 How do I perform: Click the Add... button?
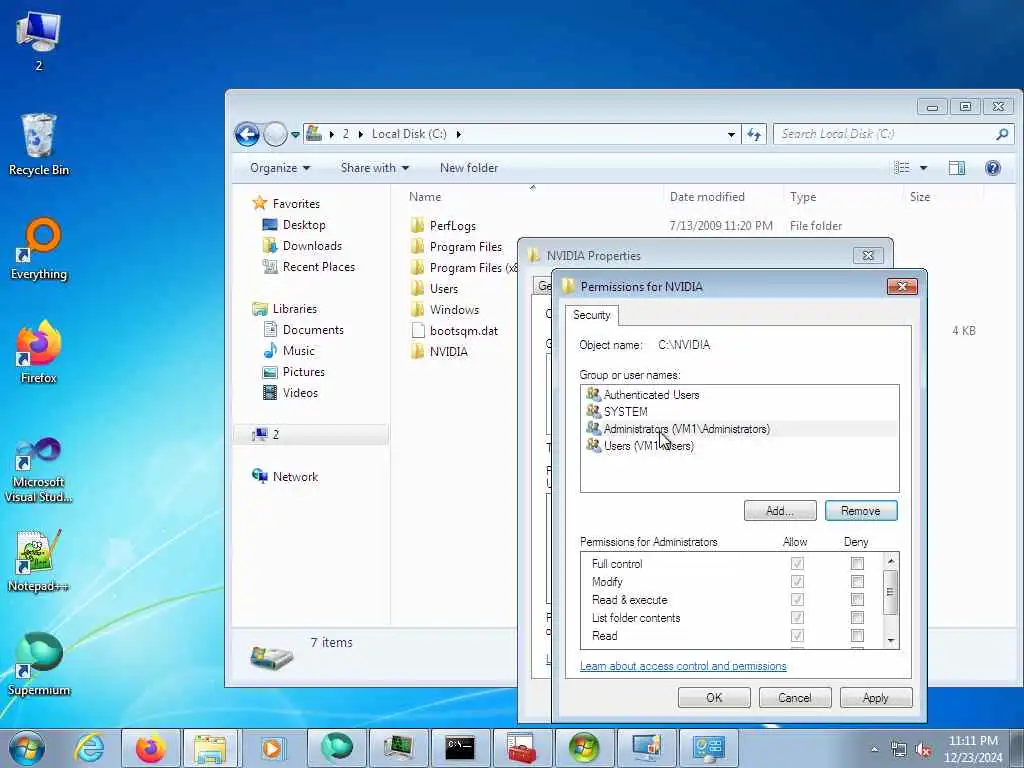click(x=780, y=511)
